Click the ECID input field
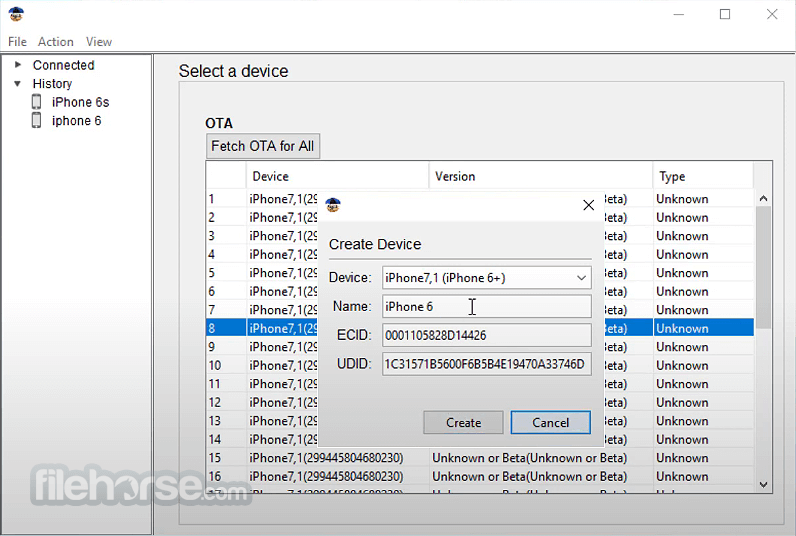This screenshot has height=536, width=796. (x=486, y=336)
